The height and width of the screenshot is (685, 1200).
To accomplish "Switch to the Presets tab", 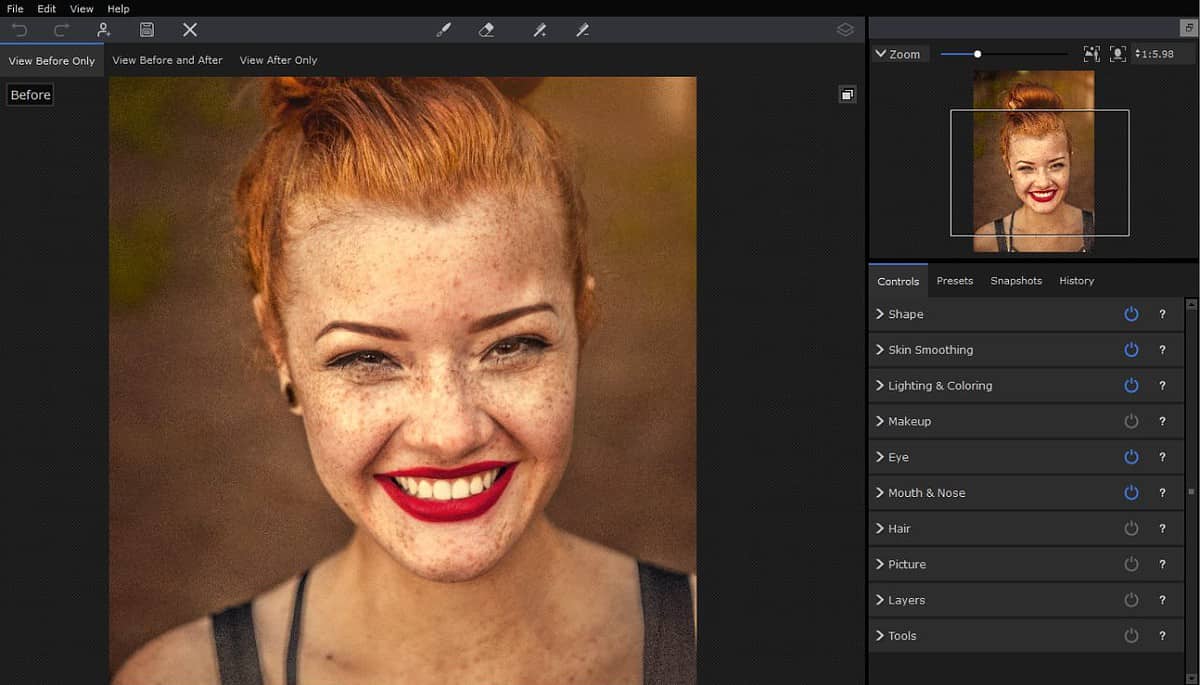I will pos(955,281).
